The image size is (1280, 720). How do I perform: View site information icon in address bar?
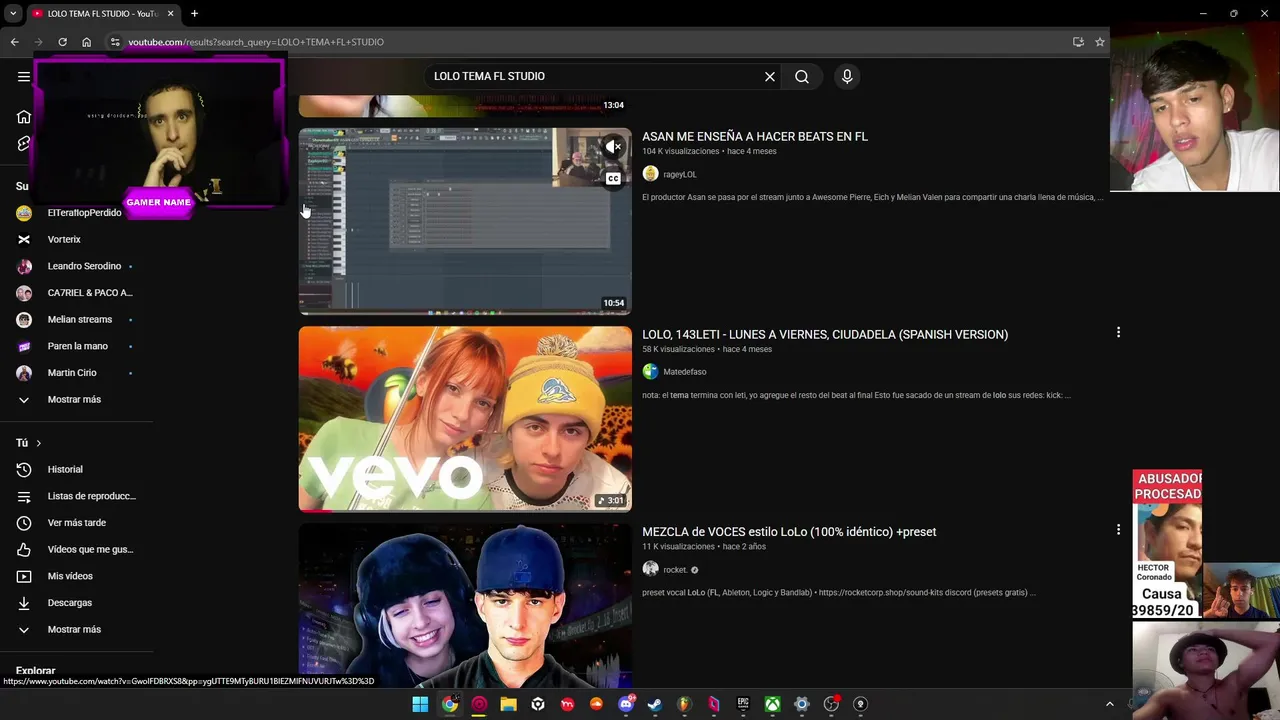pyautogui.click(x=115, y=42)
